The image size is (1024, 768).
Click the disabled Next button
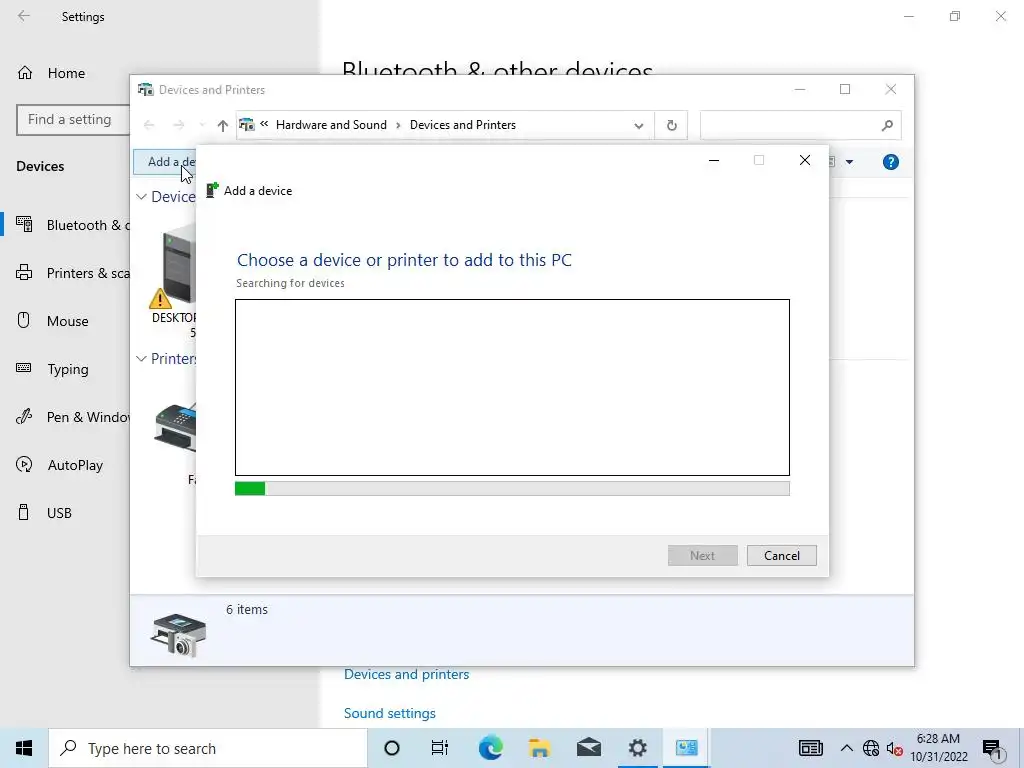(x=703, y=556)
